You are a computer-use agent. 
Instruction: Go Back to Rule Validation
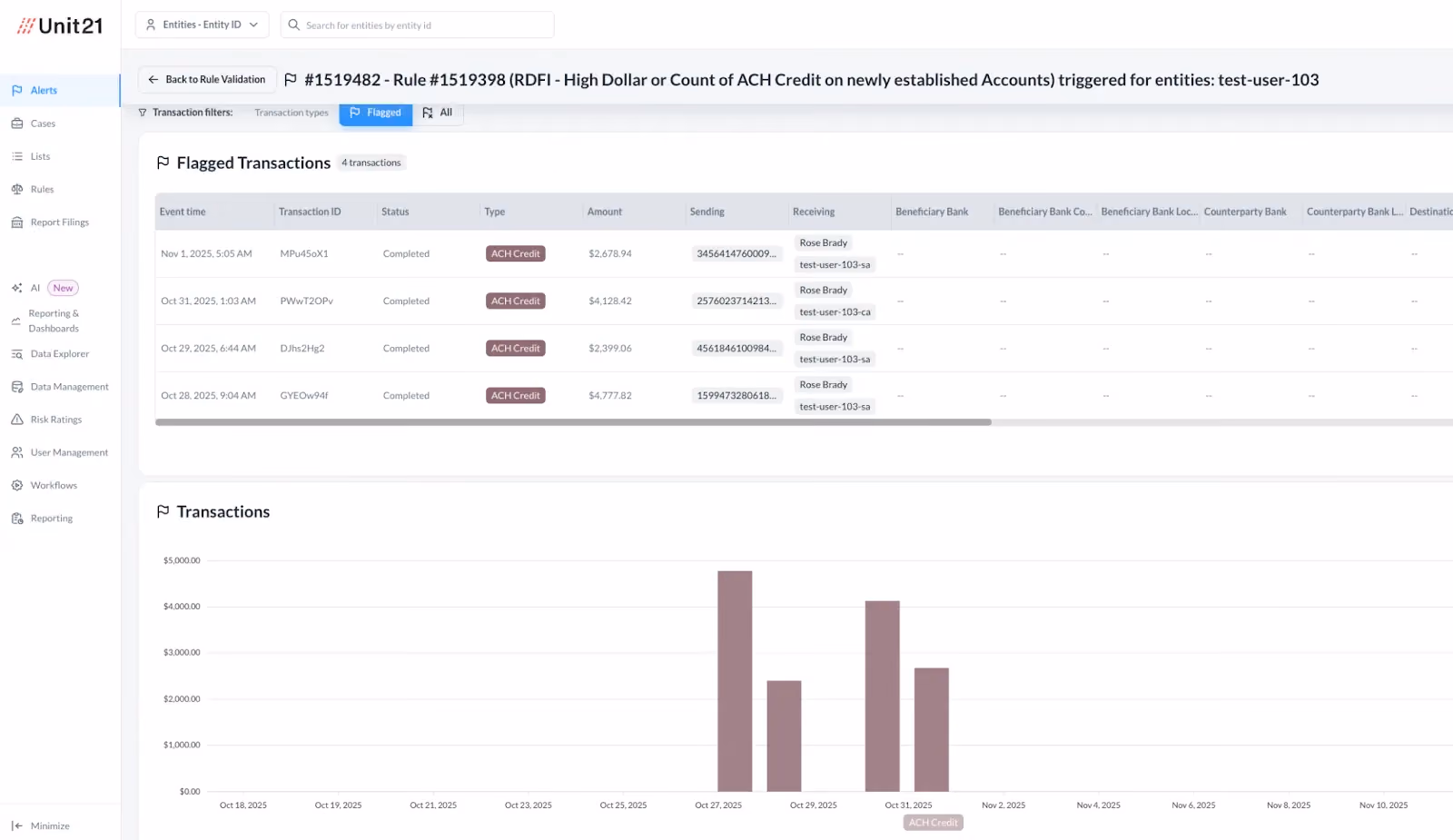207,80
